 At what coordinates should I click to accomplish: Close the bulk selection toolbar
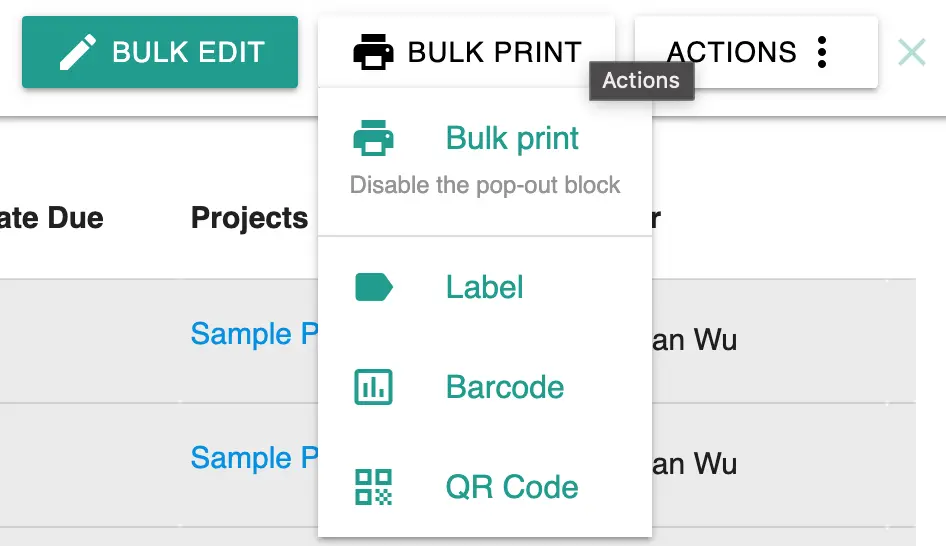(x=912, y=52)
